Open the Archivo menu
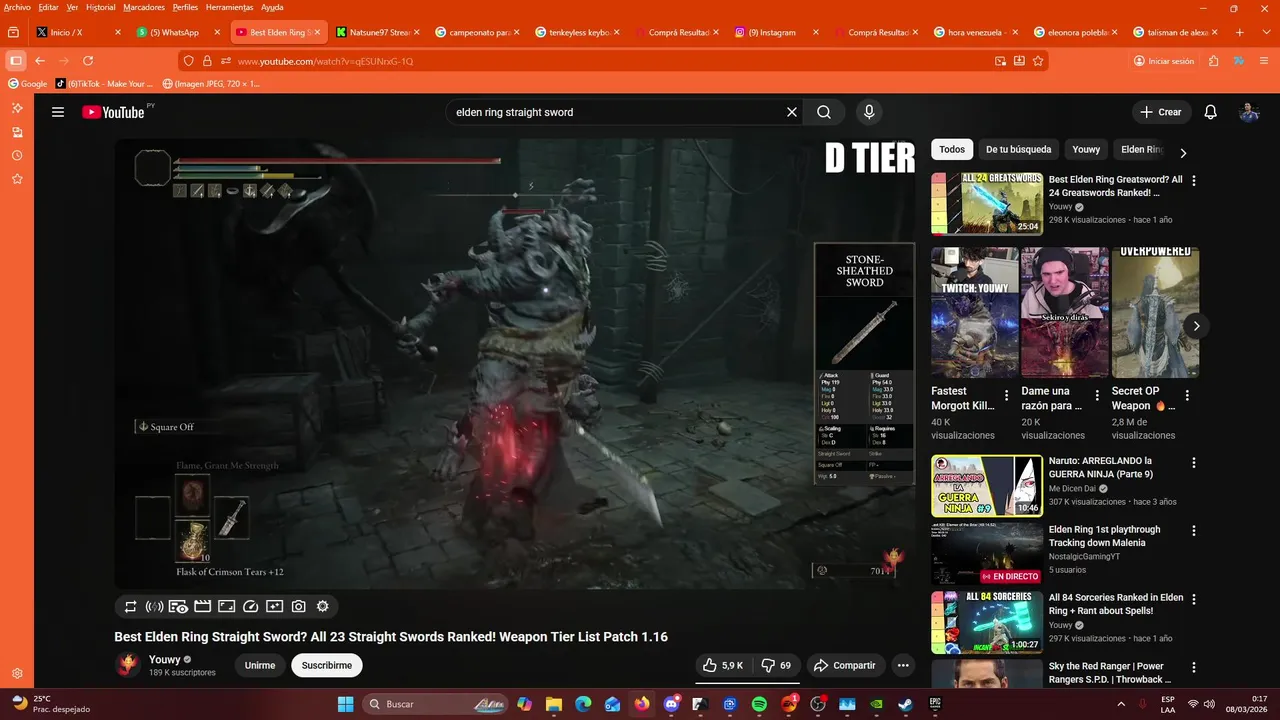This screenshot has height=720, width=1280. click(x=17, y=7)
